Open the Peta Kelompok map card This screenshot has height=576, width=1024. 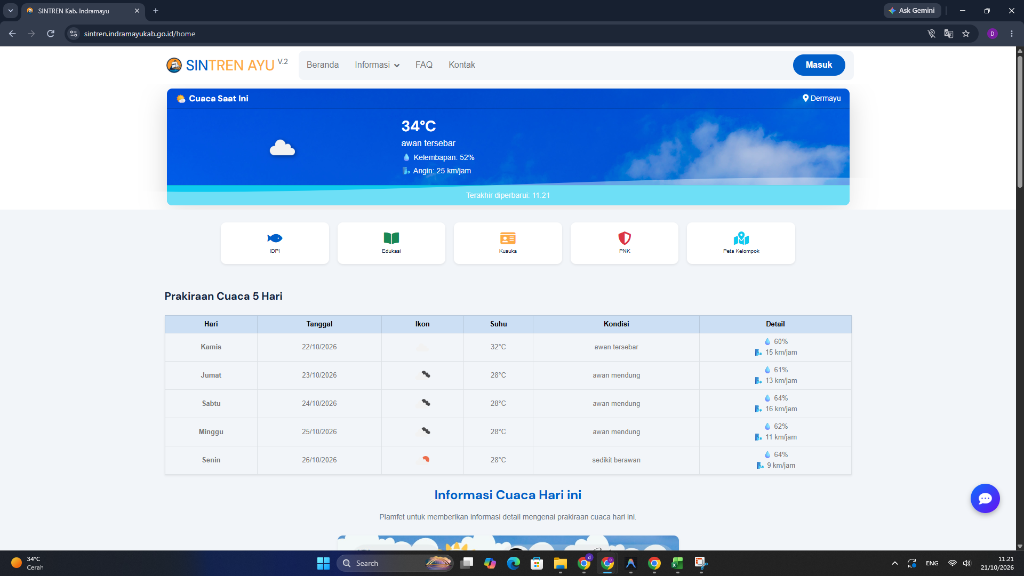point(741,243)
